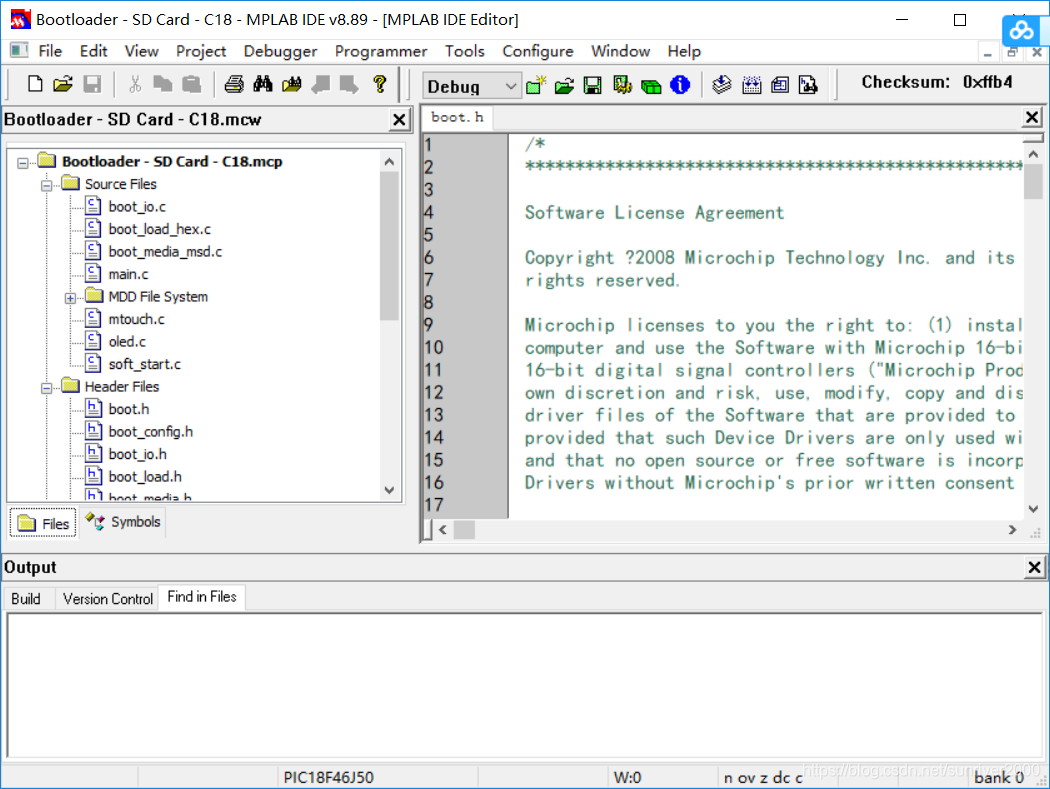1050x789 pixels.
Task: Click the Copy icon in the toolbar
Action: coord(163,84)
